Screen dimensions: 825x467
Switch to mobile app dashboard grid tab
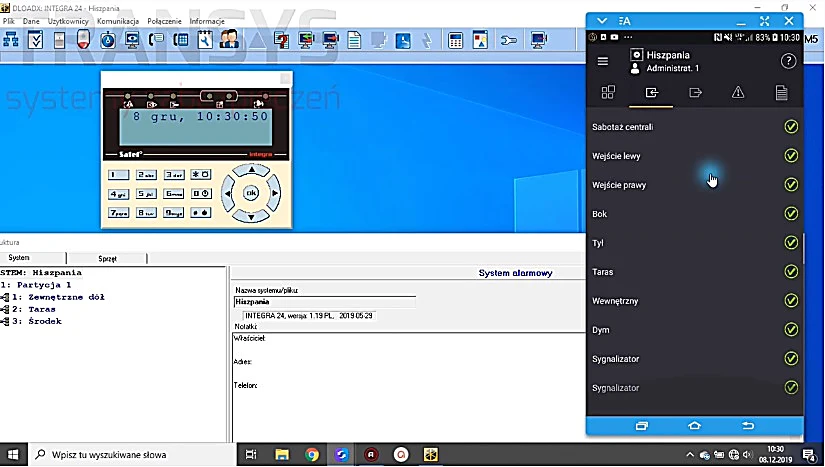tap(608, 93)
